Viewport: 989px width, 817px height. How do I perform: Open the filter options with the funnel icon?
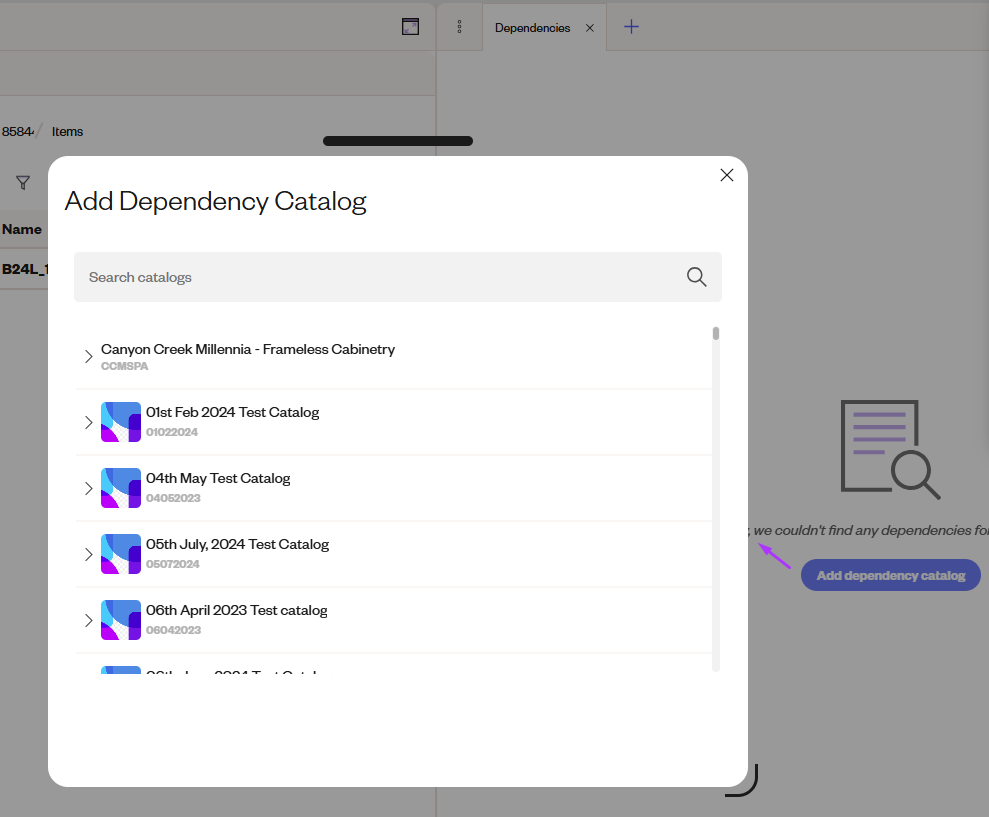coord(22,182)
